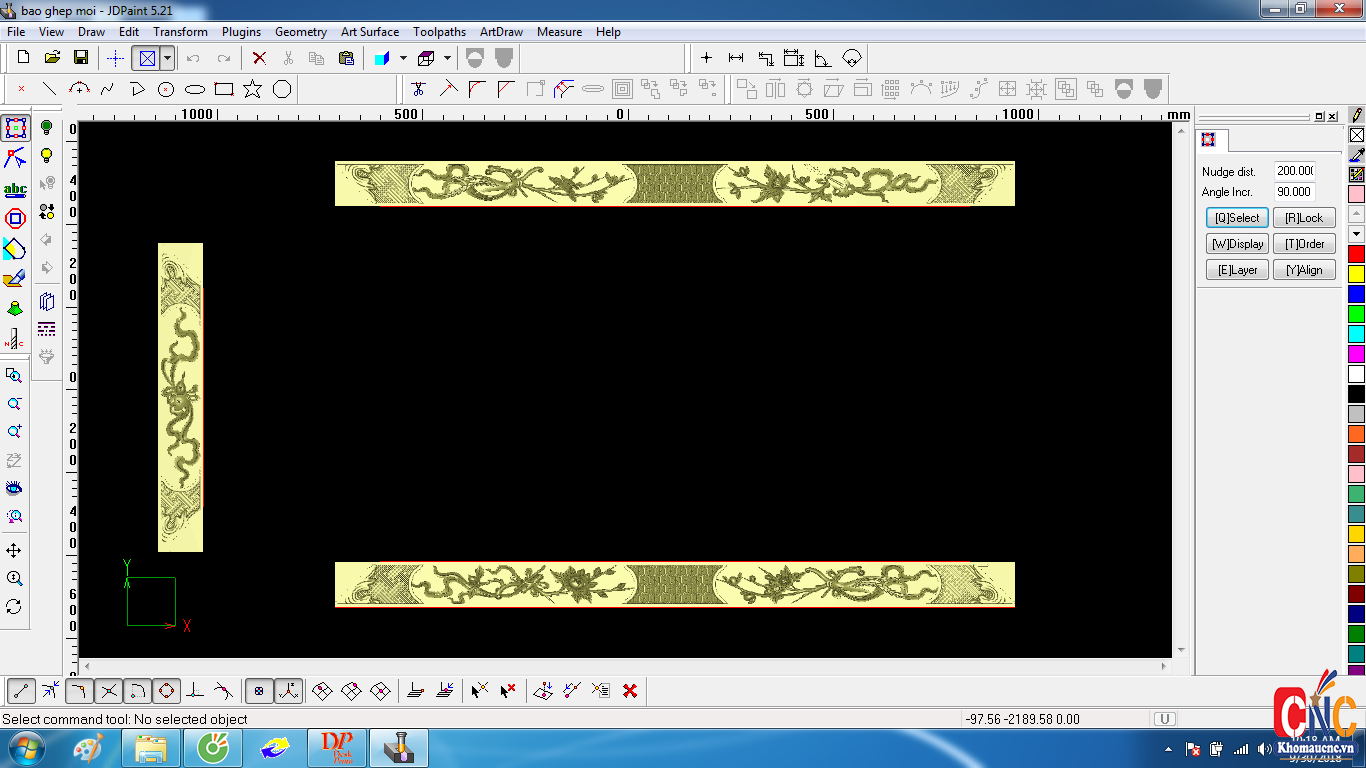
Task: Expand the wireframe box view dropdown
Action: pyautogui.click(x=447, y=58)
